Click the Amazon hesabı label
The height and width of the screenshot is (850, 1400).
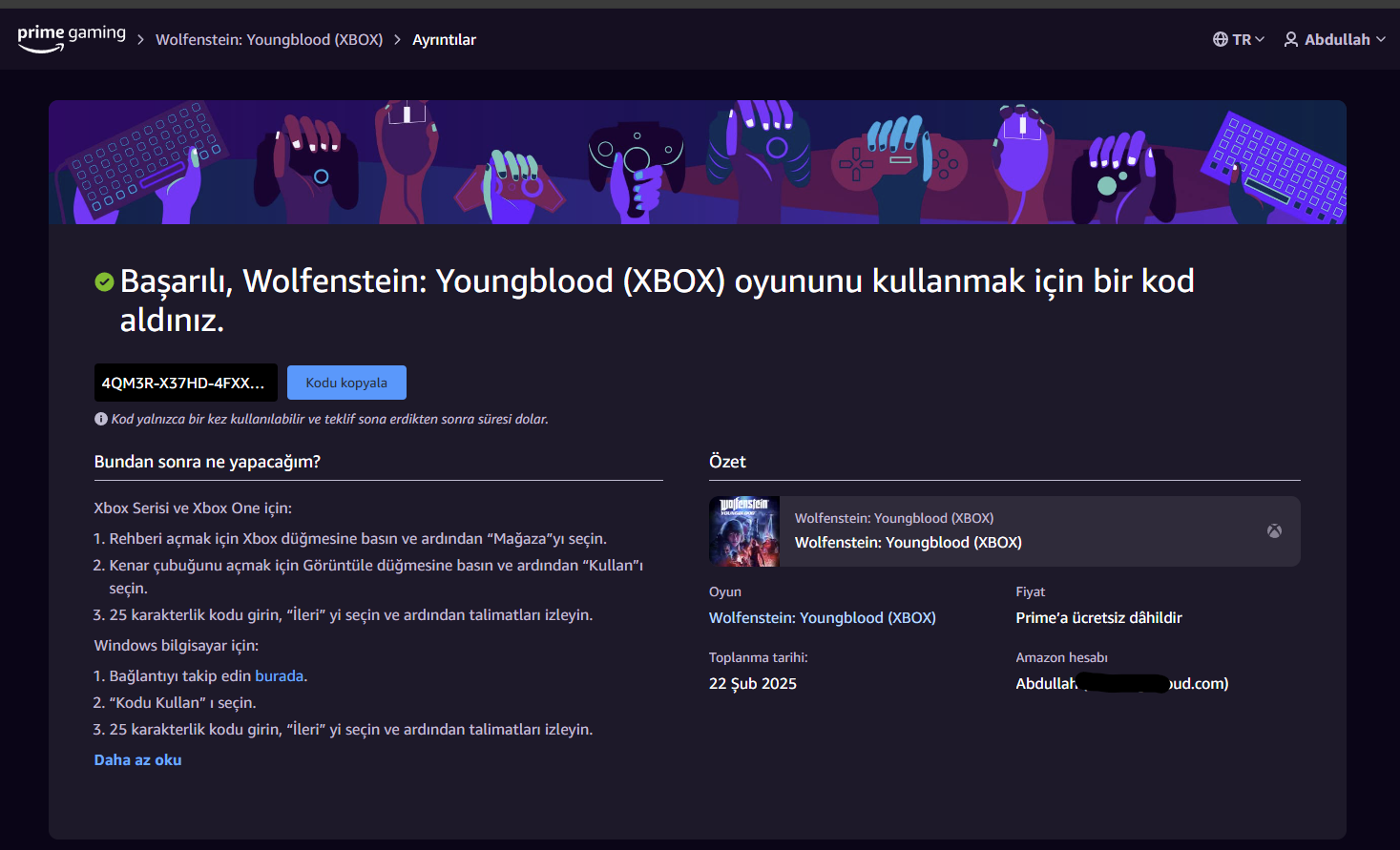pos(1061,657)
